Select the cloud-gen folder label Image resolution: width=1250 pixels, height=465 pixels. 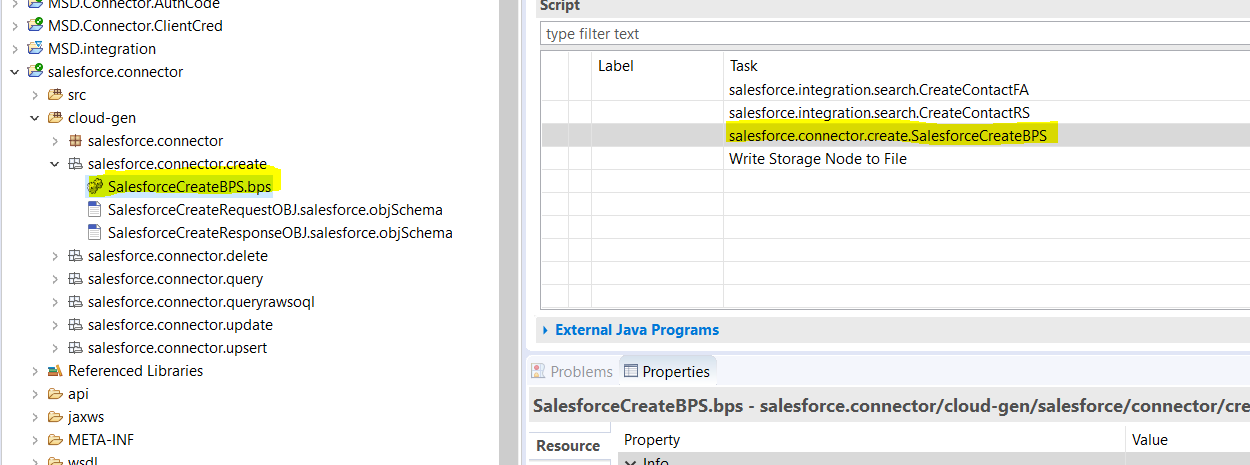pos(102,117)
